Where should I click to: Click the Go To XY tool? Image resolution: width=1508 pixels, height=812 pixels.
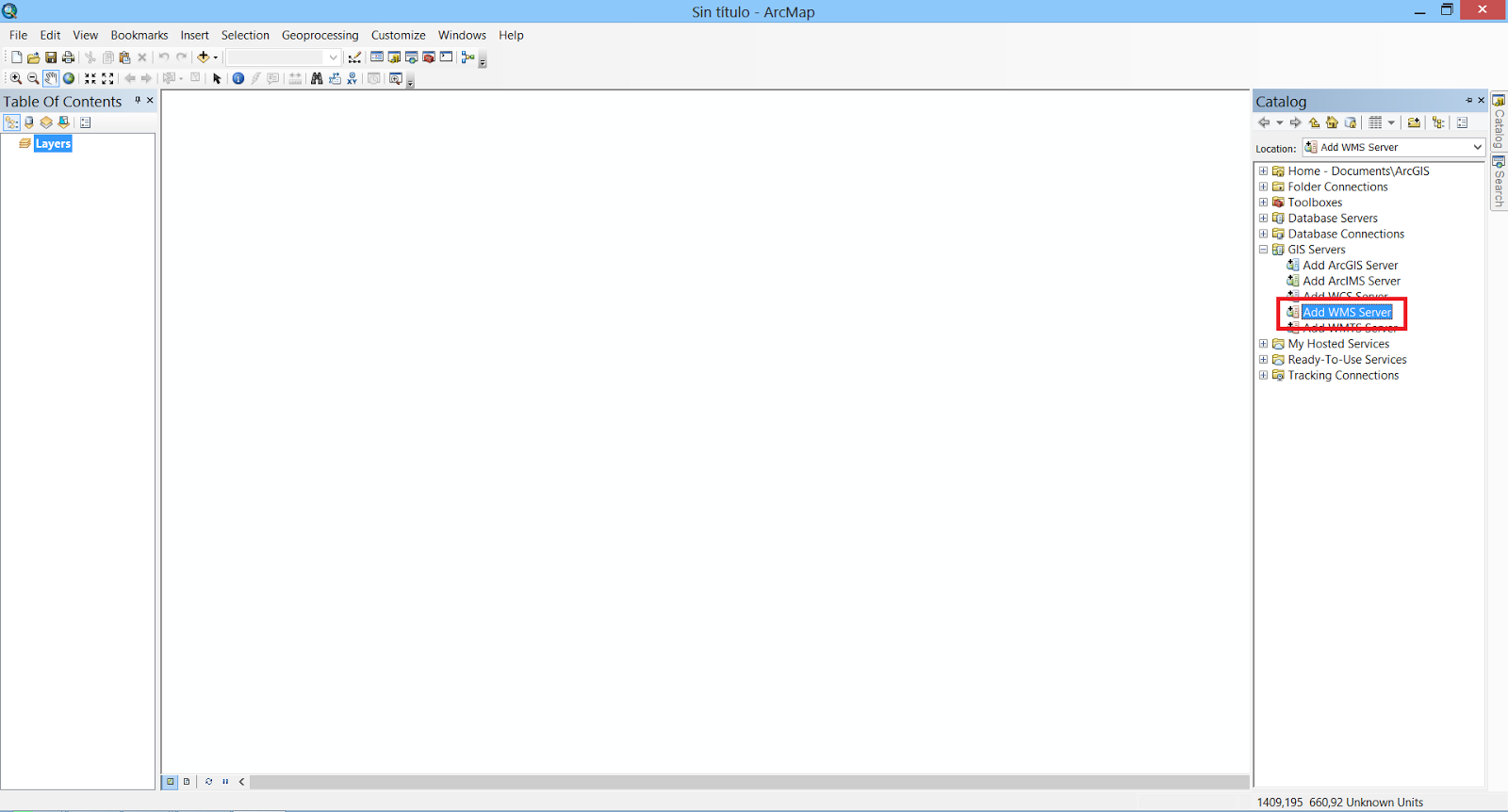[352, 78]
